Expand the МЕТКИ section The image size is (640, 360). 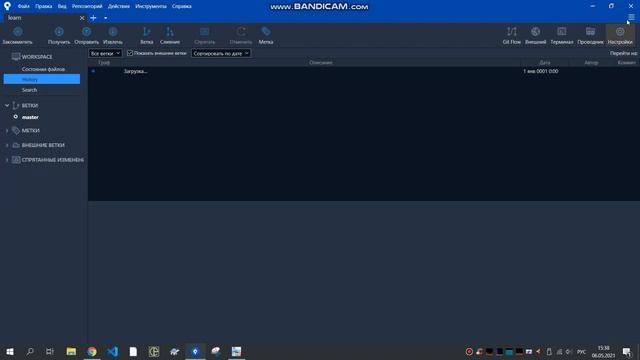click(7, 131)
